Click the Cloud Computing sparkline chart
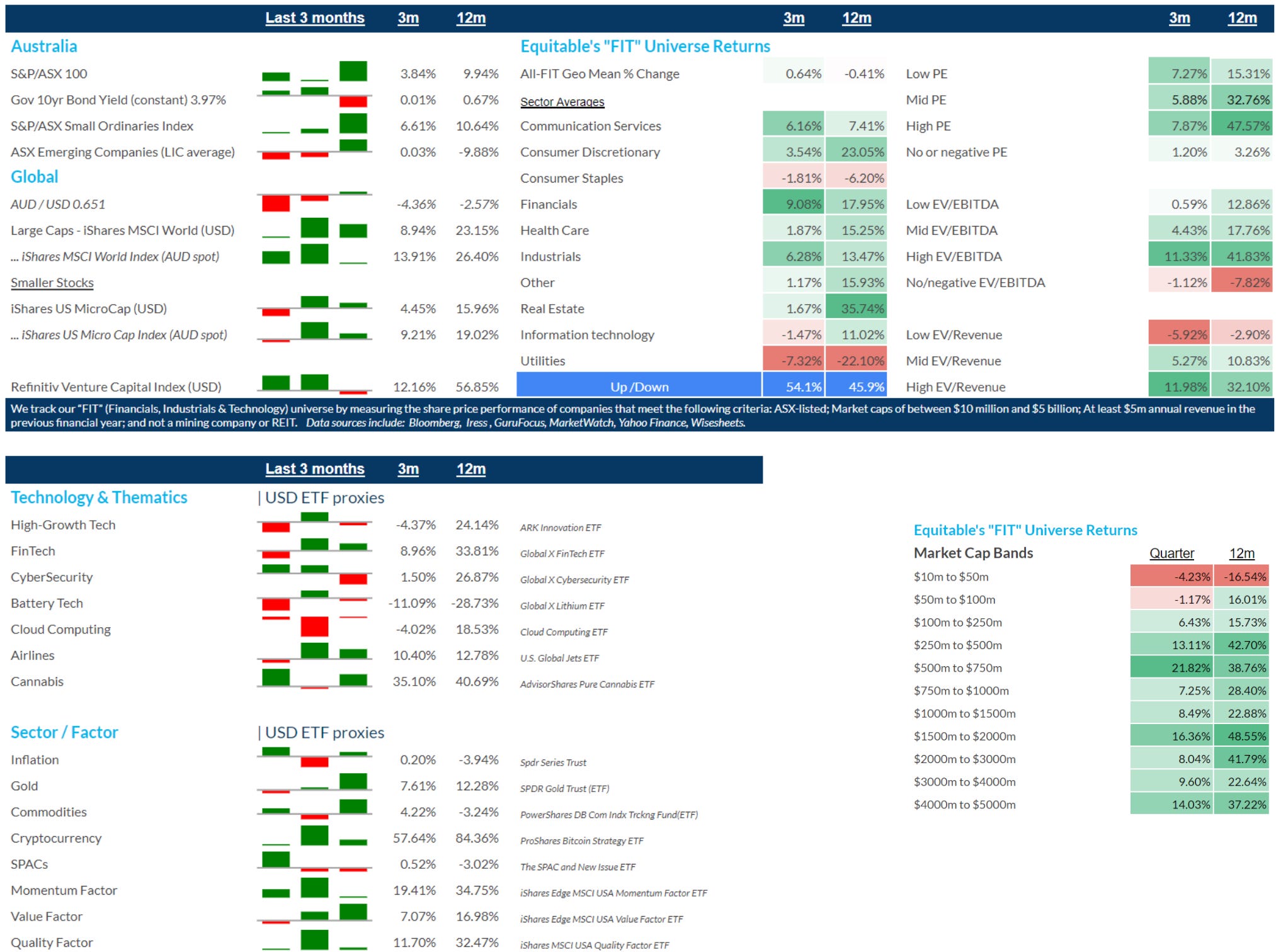Image resolution: width=1276 pixels, height=952 pixels. 314,628
